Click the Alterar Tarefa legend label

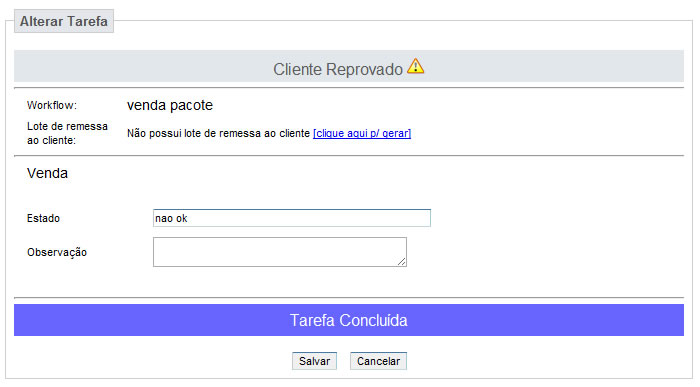click(x=64, y=21)
